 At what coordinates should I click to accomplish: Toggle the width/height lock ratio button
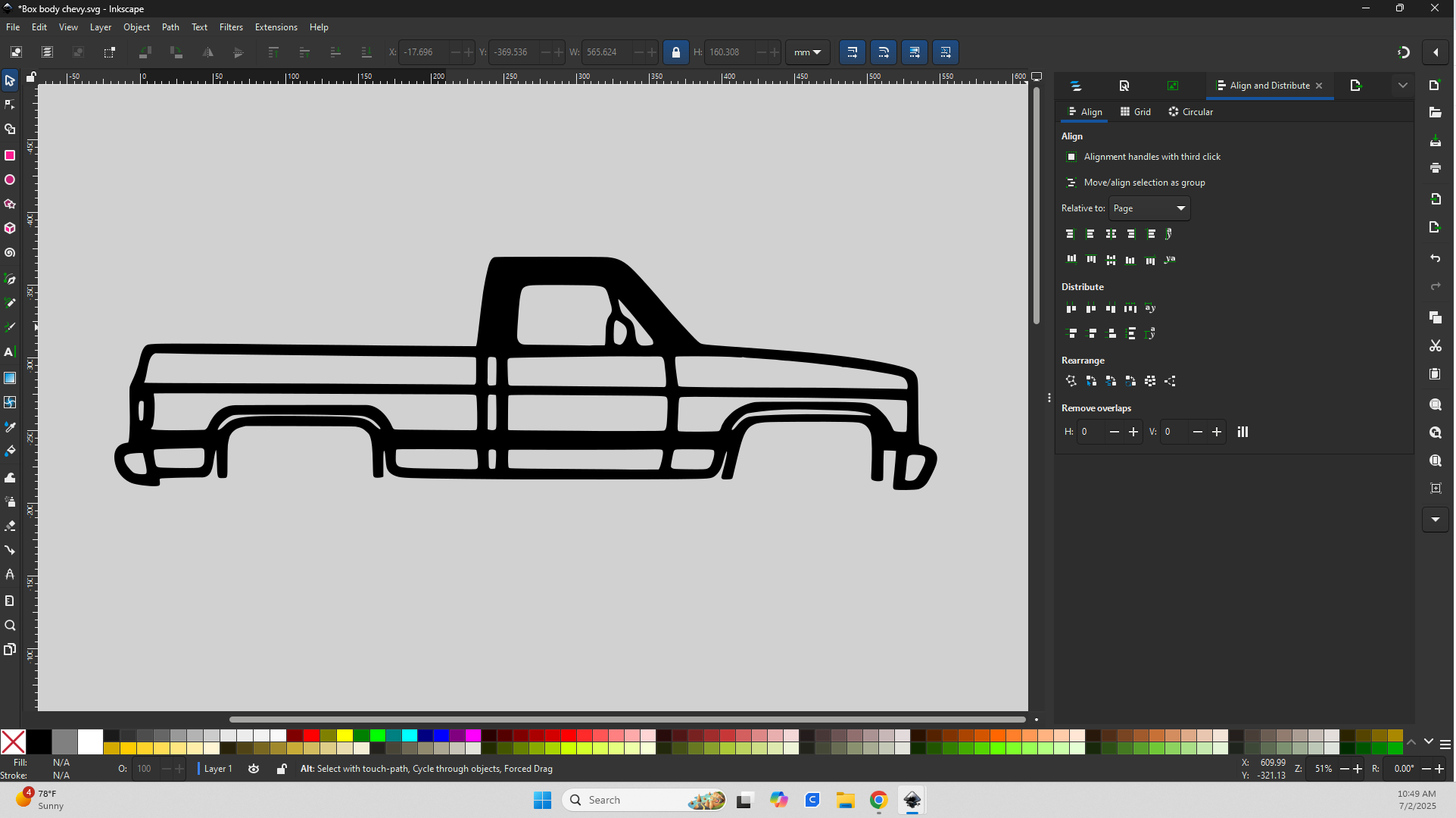676,52
